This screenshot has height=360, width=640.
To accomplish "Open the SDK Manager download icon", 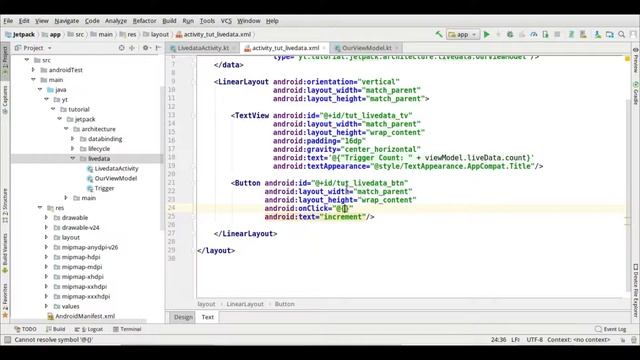I will click(598, 35).
